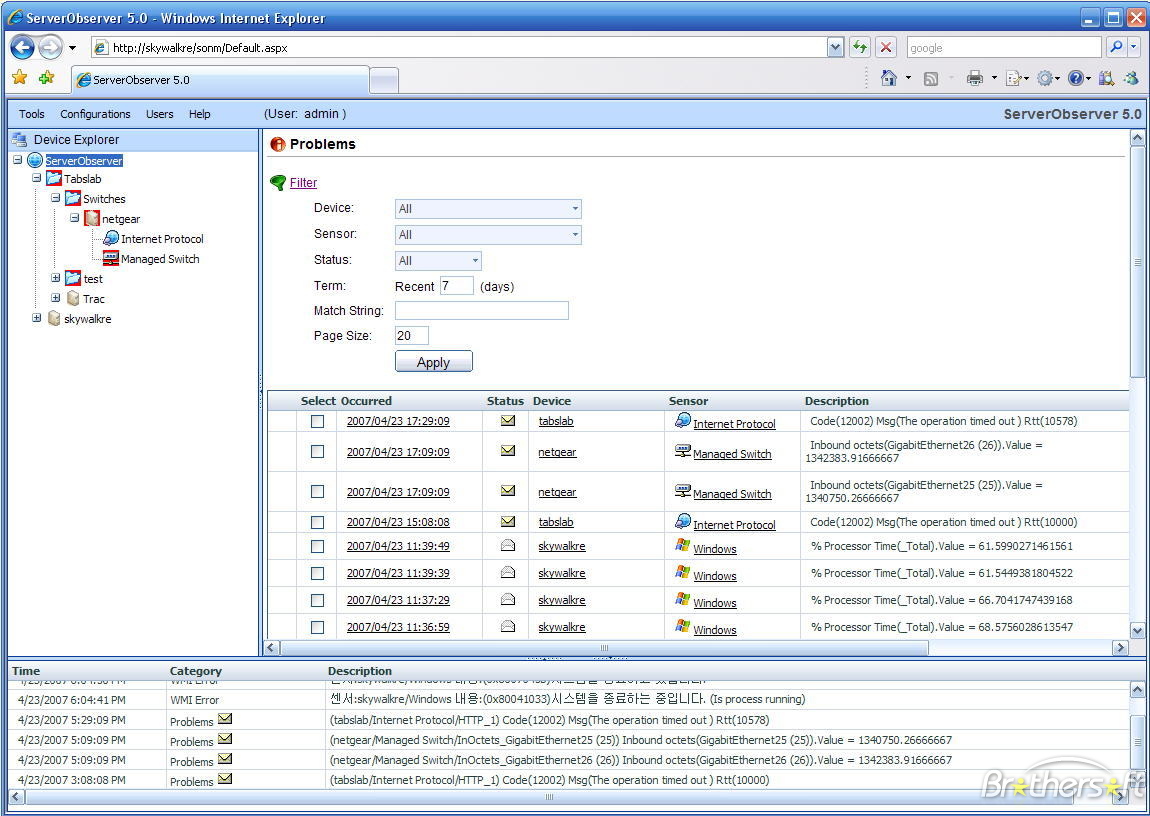The image size is (1150, 816).
Task: Check the box for the 11:39:49 problem
Action: (x=317, y=546)
